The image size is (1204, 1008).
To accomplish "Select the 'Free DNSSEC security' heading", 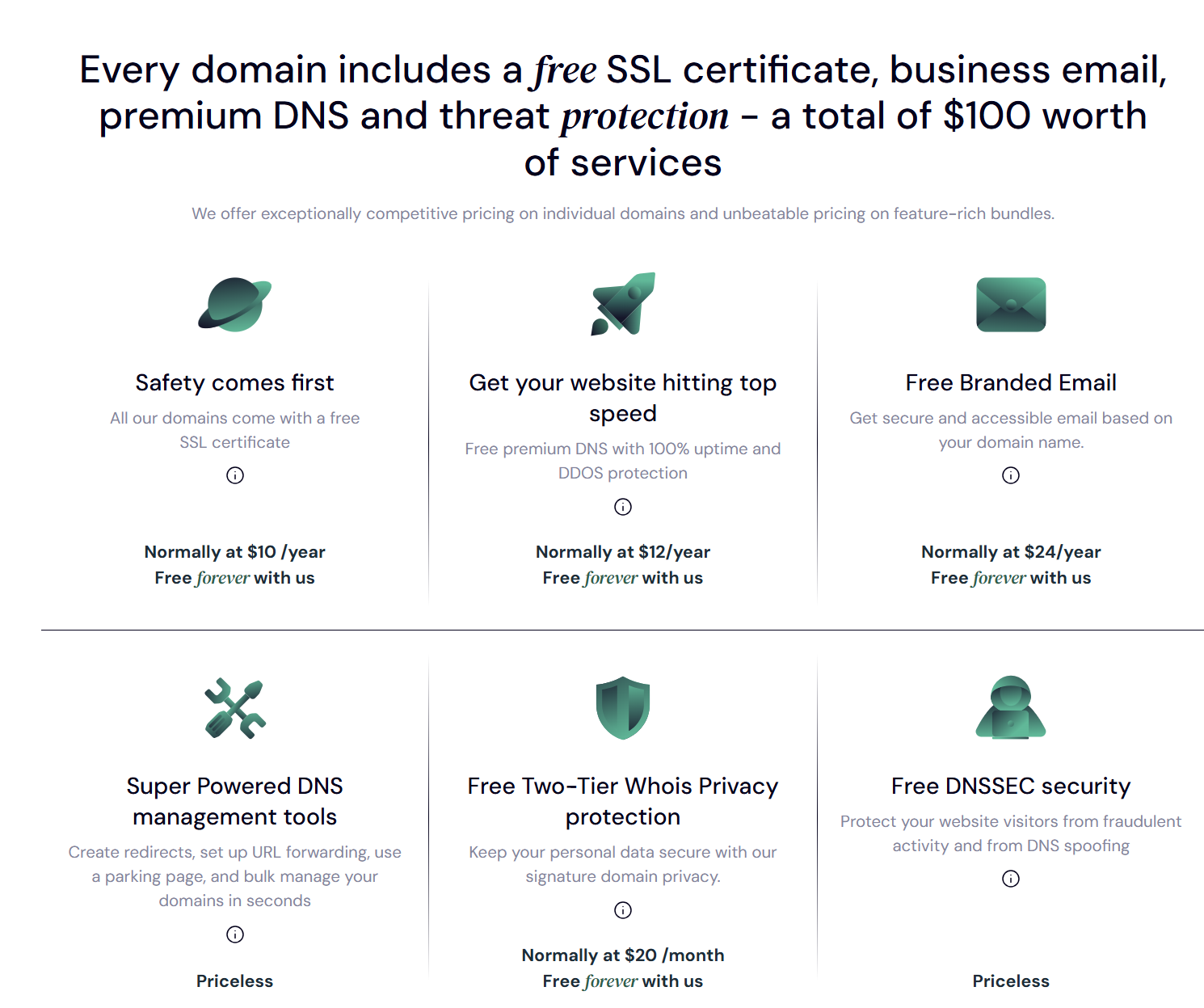I will 1011,786.
